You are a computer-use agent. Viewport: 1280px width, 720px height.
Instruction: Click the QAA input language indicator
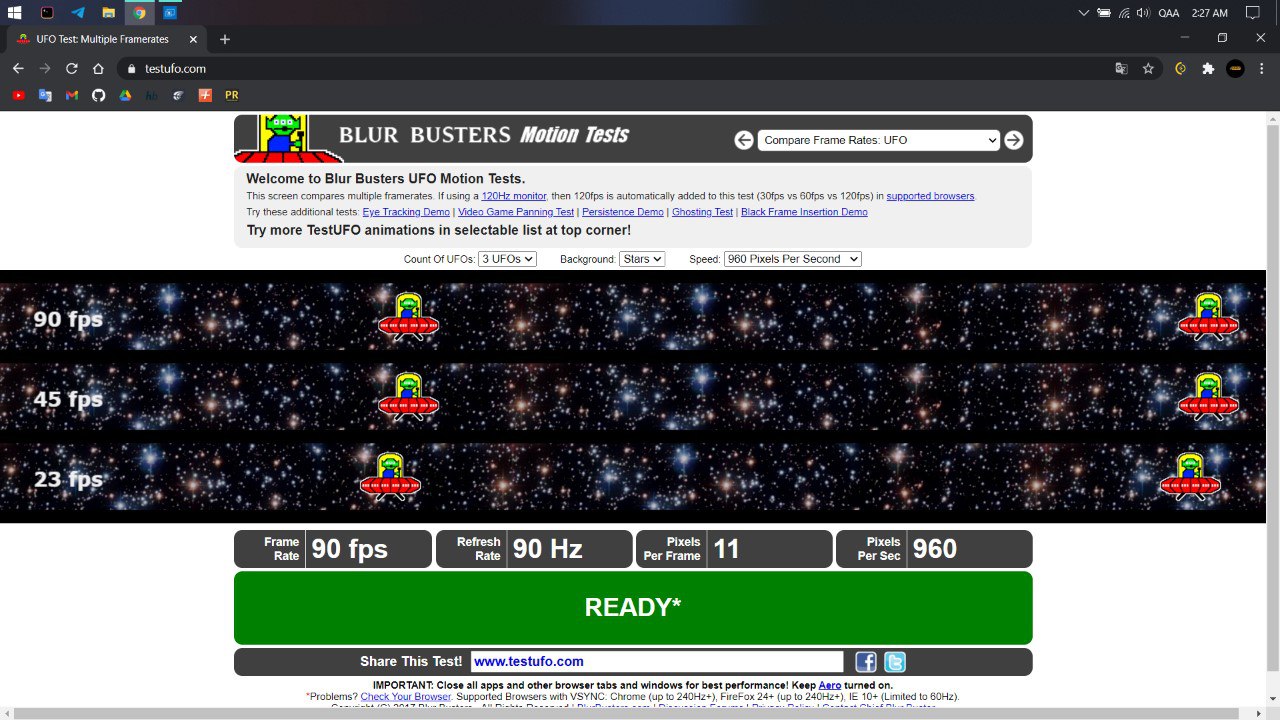tap(1168, 12)
